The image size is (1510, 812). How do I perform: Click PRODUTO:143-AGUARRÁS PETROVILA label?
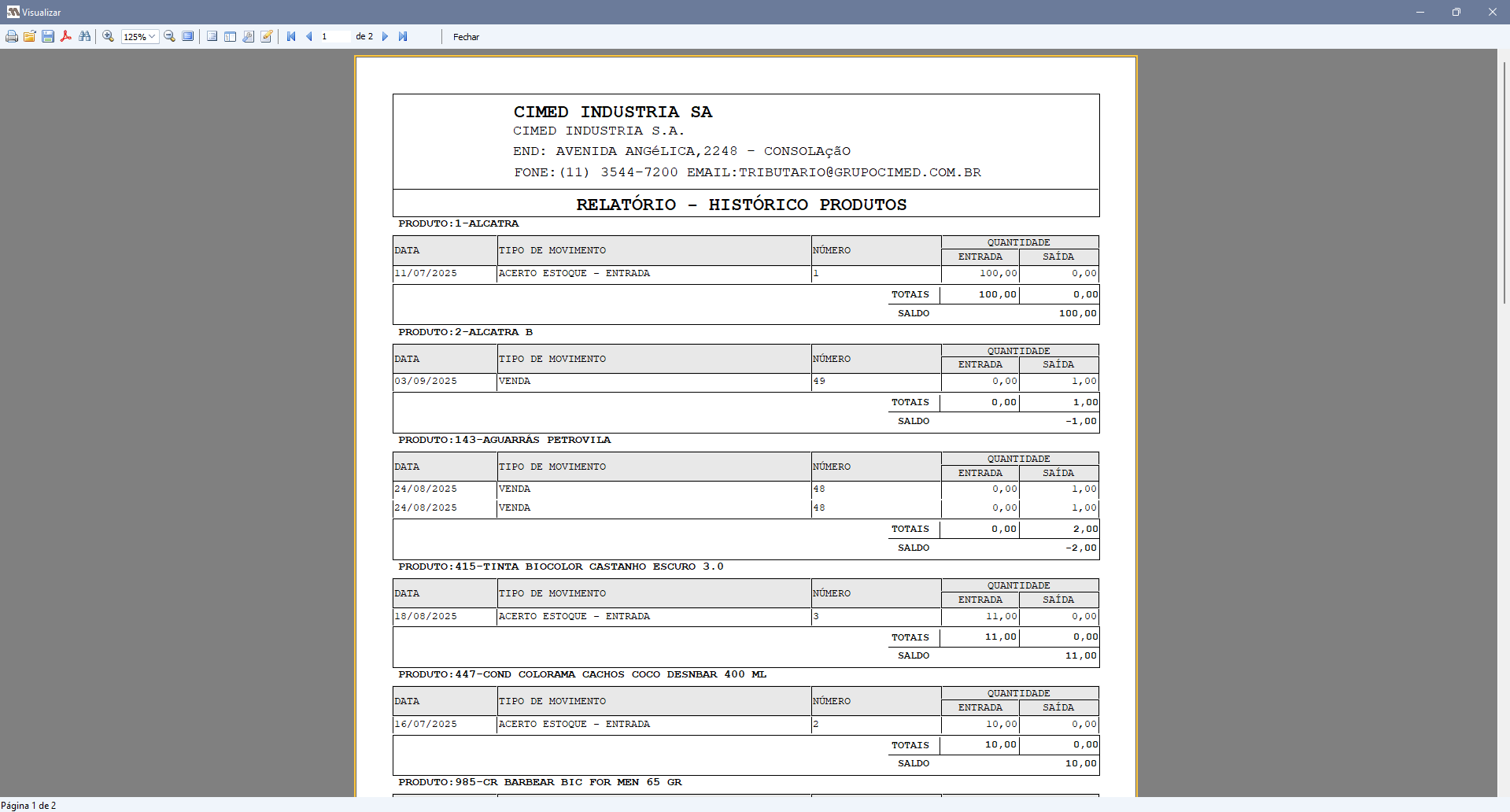pyautogui.click(x=504, y=440)
